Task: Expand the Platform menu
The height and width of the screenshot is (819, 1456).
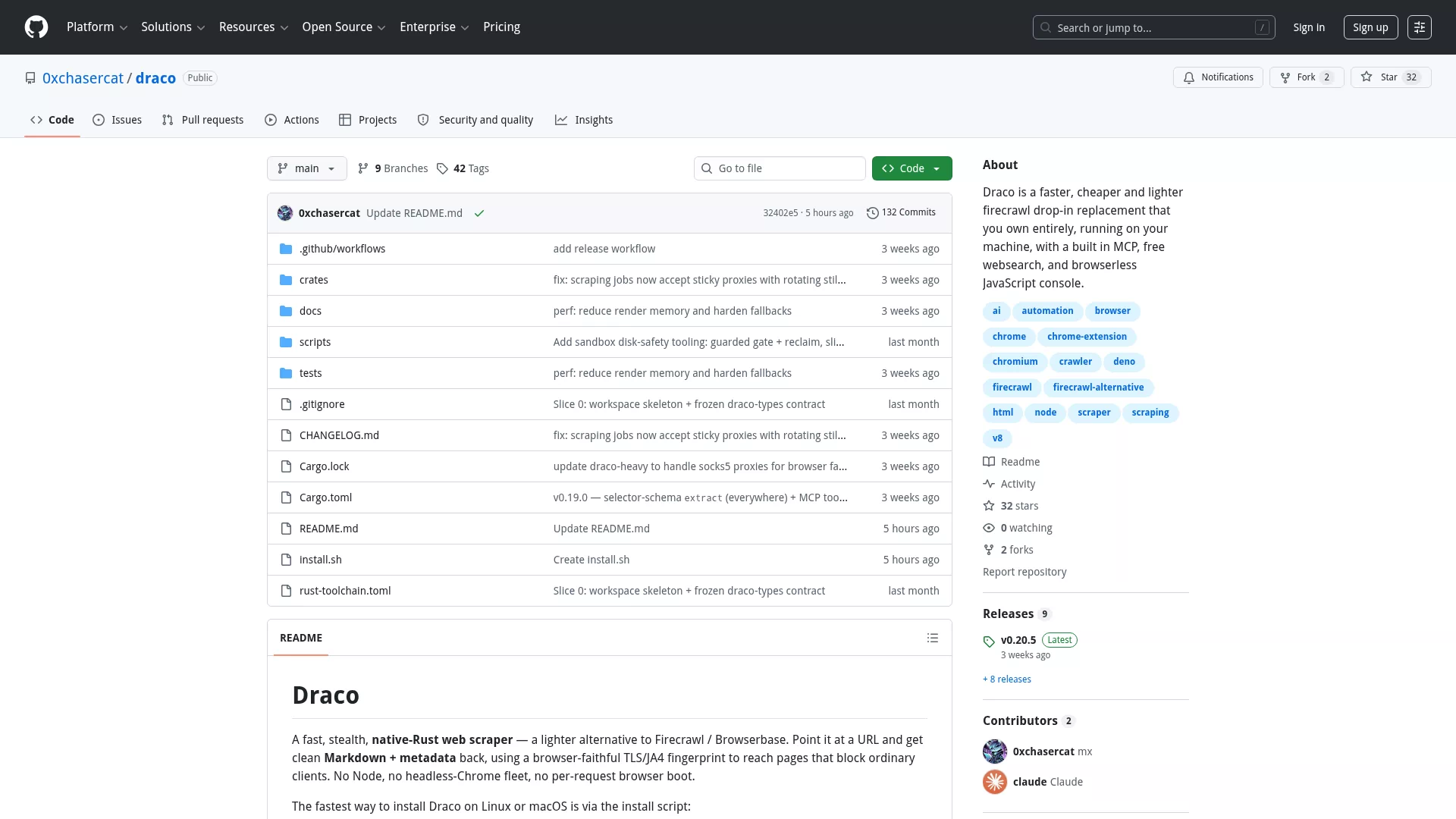Action: click(97, 27)
